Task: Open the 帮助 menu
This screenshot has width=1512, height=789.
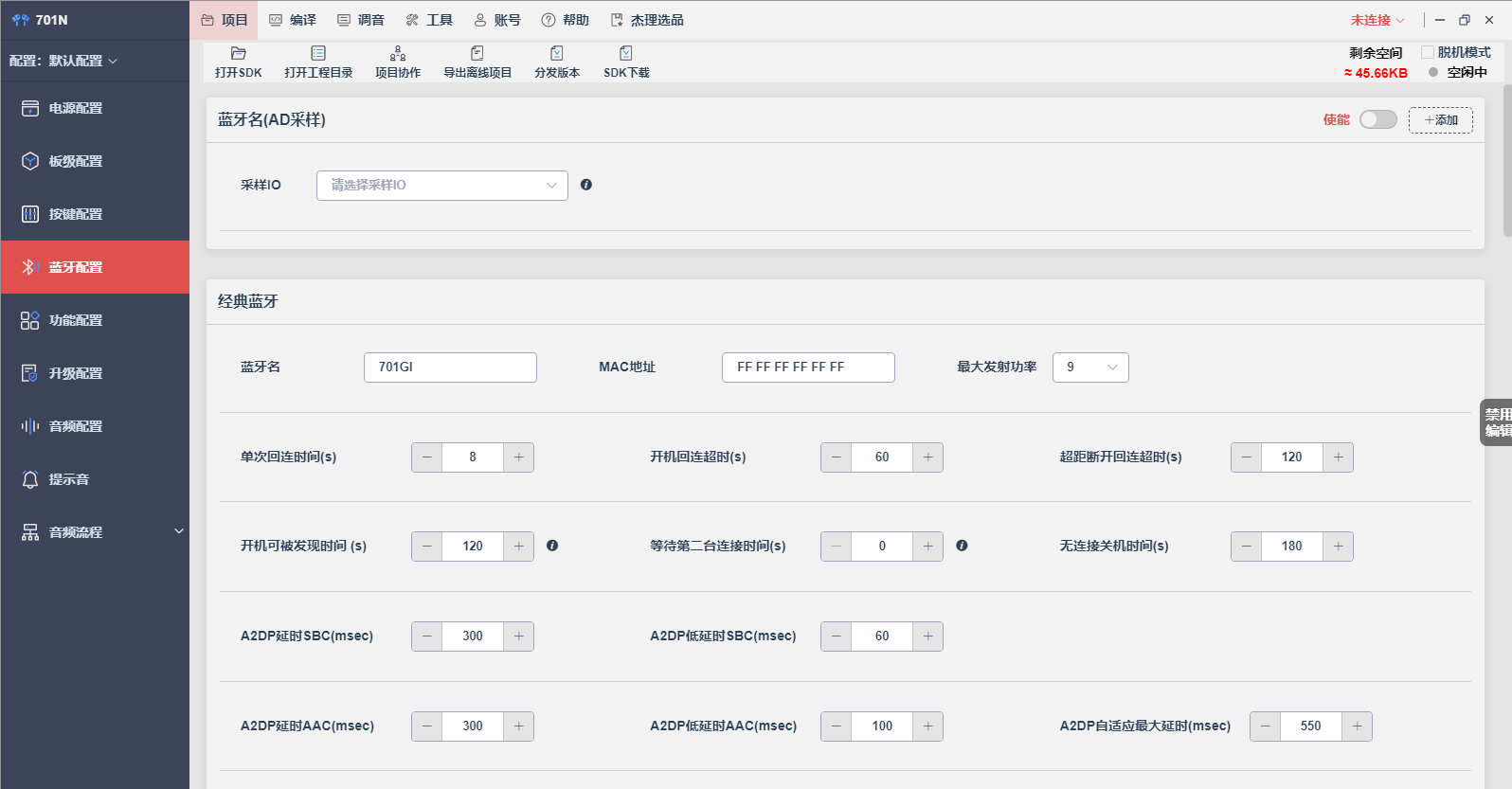Action: [566, 20]
